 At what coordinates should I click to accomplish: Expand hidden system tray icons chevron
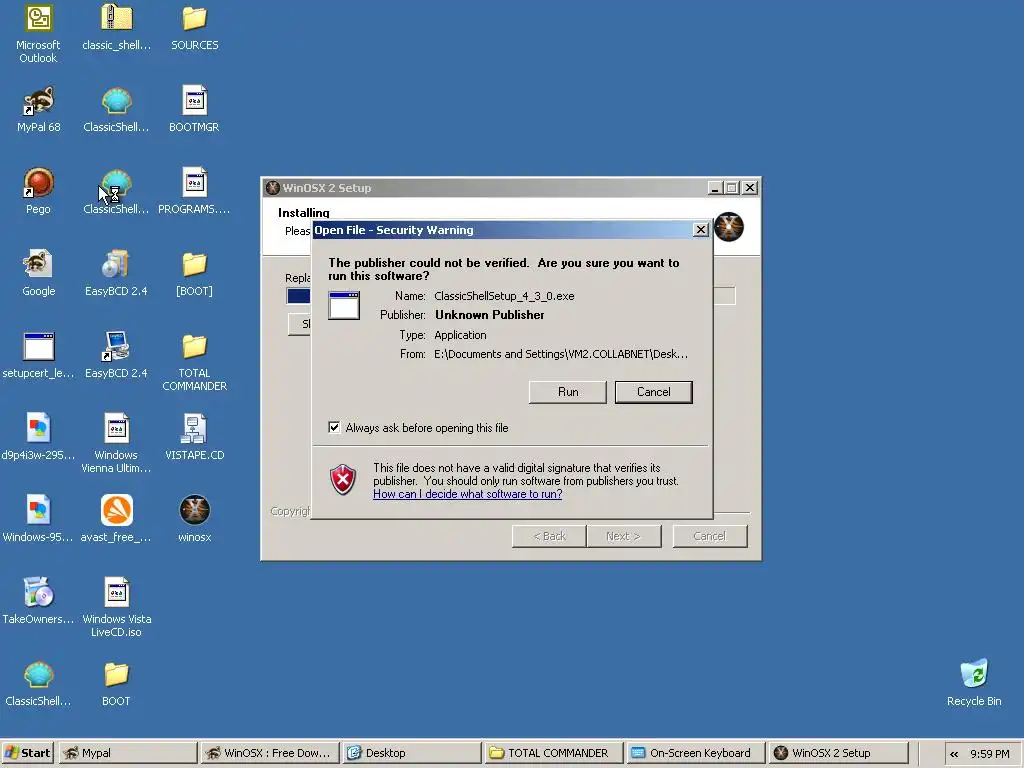[x=954, y=754]
